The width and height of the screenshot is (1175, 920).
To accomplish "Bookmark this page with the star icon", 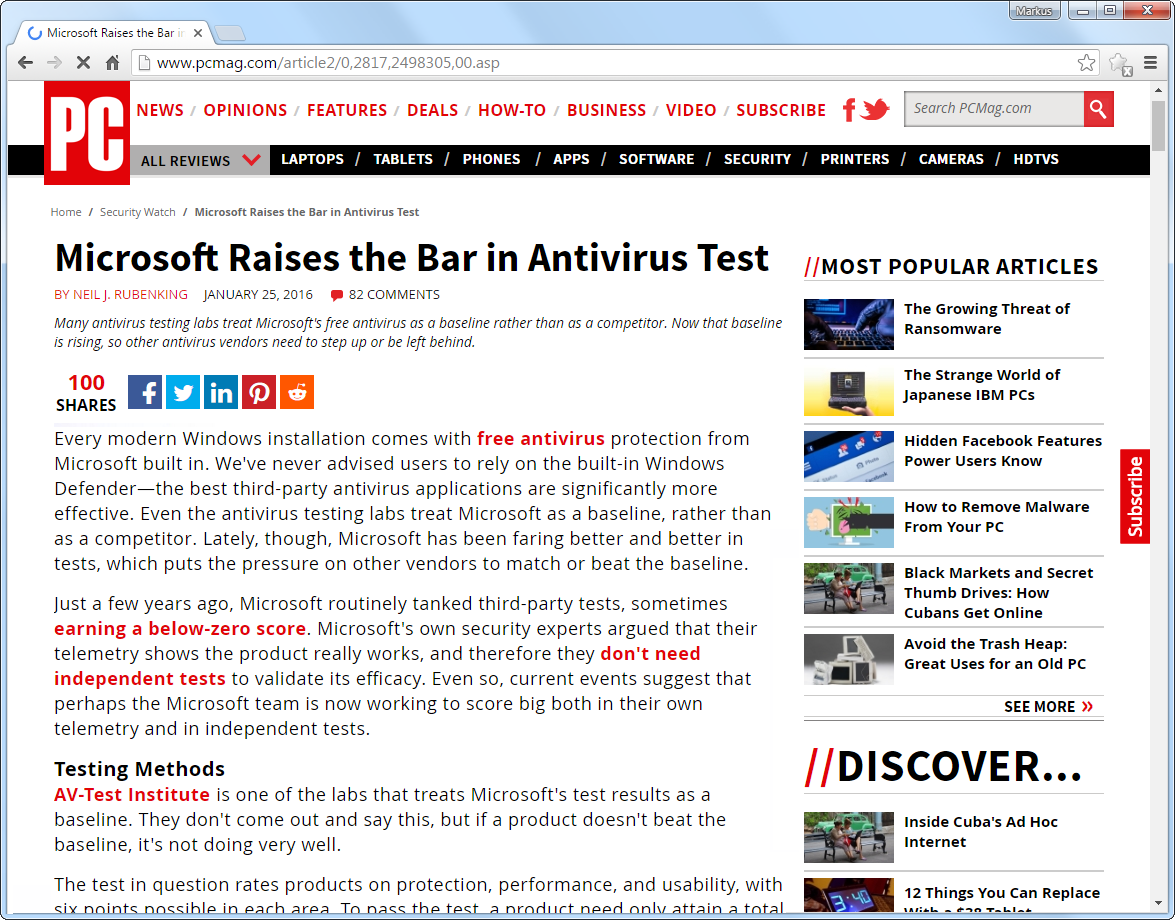I will tap(1086, 63).
